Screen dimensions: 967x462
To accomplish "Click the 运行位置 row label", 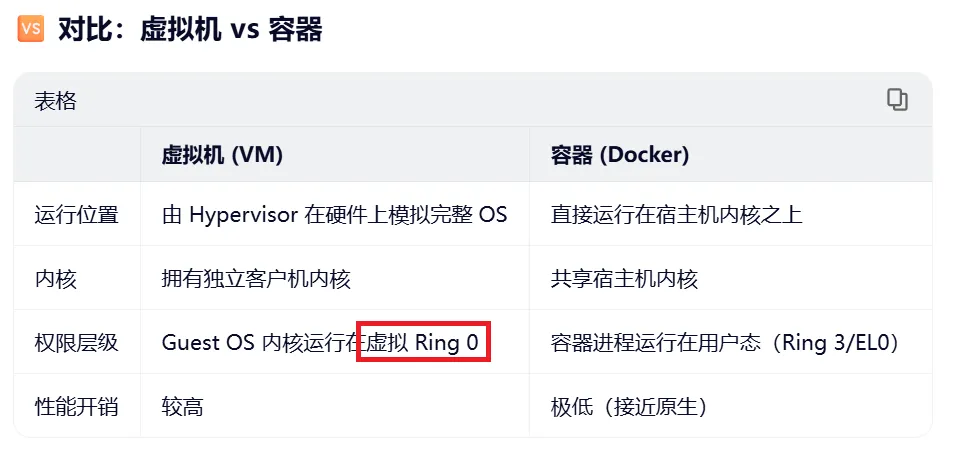I will pos(76,215).
